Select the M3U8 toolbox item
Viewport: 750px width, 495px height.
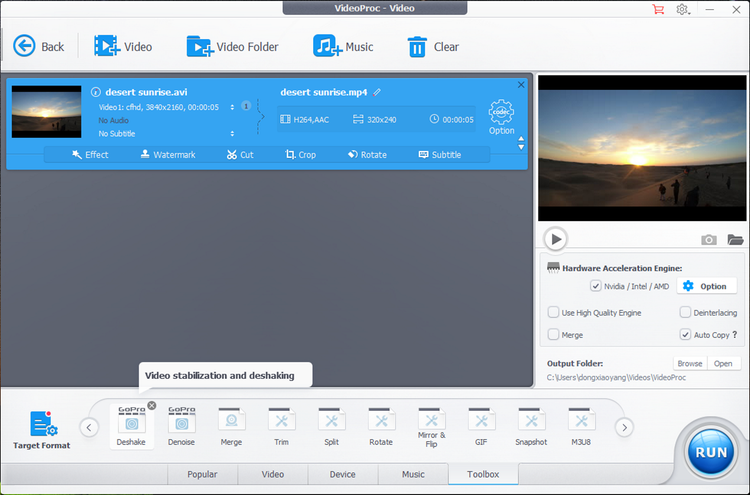pos(581,427)
